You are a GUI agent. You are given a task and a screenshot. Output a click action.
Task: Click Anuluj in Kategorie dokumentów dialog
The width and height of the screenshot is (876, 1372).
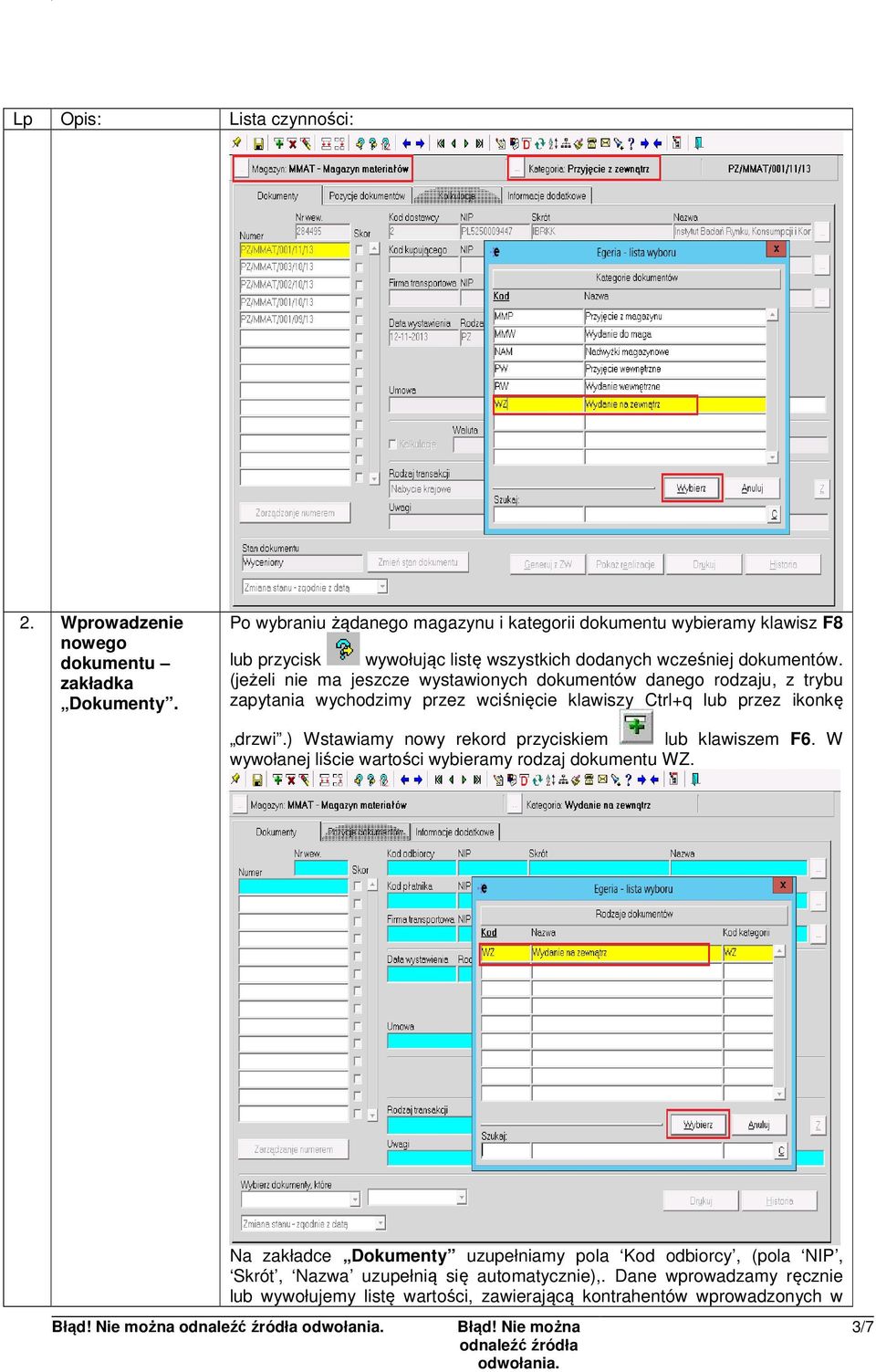752,488
